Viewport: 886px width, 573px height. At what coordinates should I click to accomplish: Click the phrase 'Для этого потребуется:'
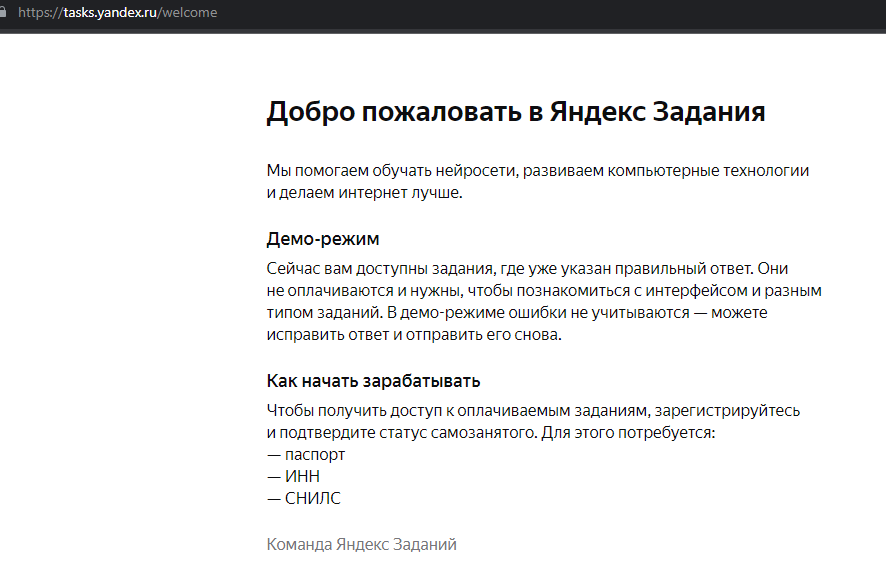click(627, 432)
